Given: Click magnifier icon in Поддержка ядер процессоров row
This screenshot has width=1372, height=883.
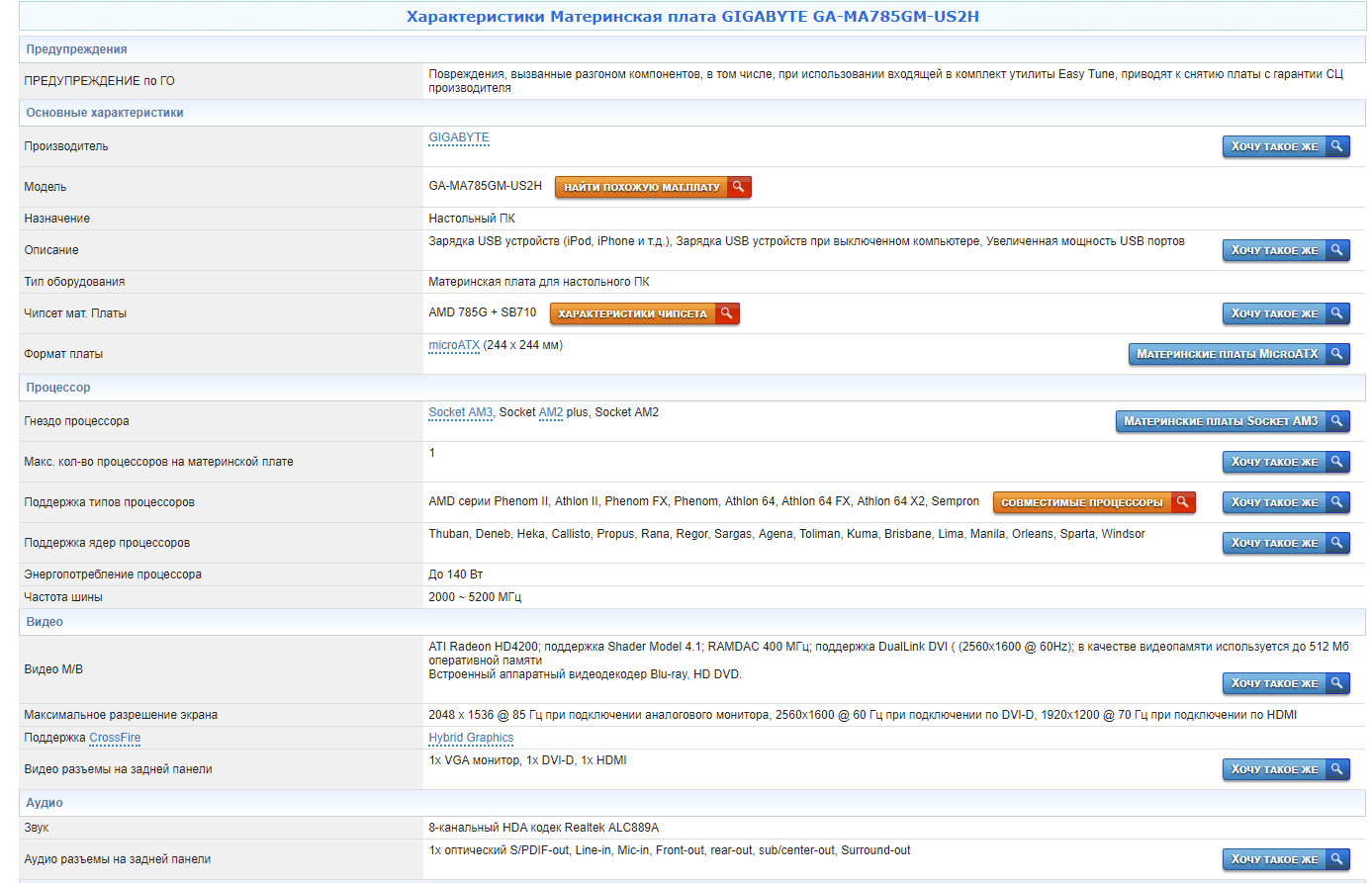Looking at the screenshot, I should tap(1337, 543).
